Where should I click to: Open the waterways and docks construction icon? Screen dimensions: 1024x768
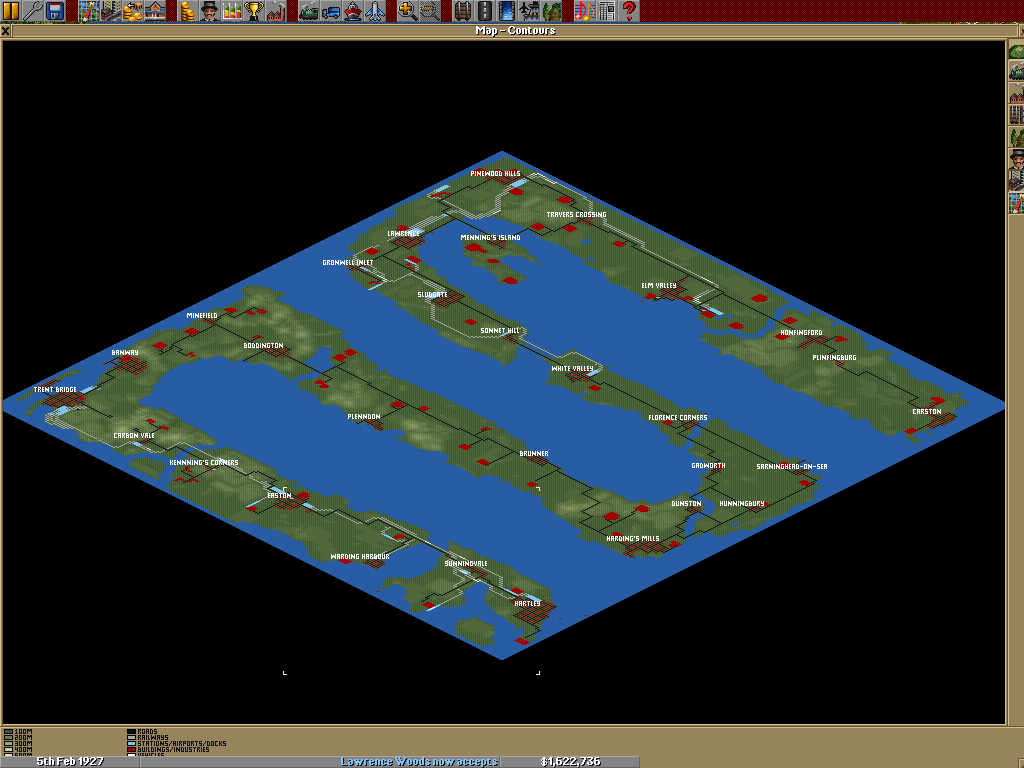pos(507,10)
